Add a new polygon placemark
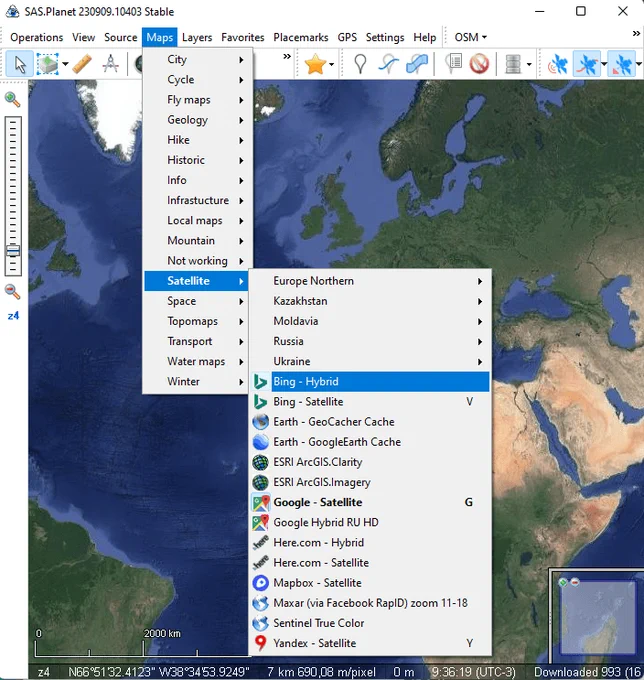This screenshot has width=644, height=680. click(417, 64)
